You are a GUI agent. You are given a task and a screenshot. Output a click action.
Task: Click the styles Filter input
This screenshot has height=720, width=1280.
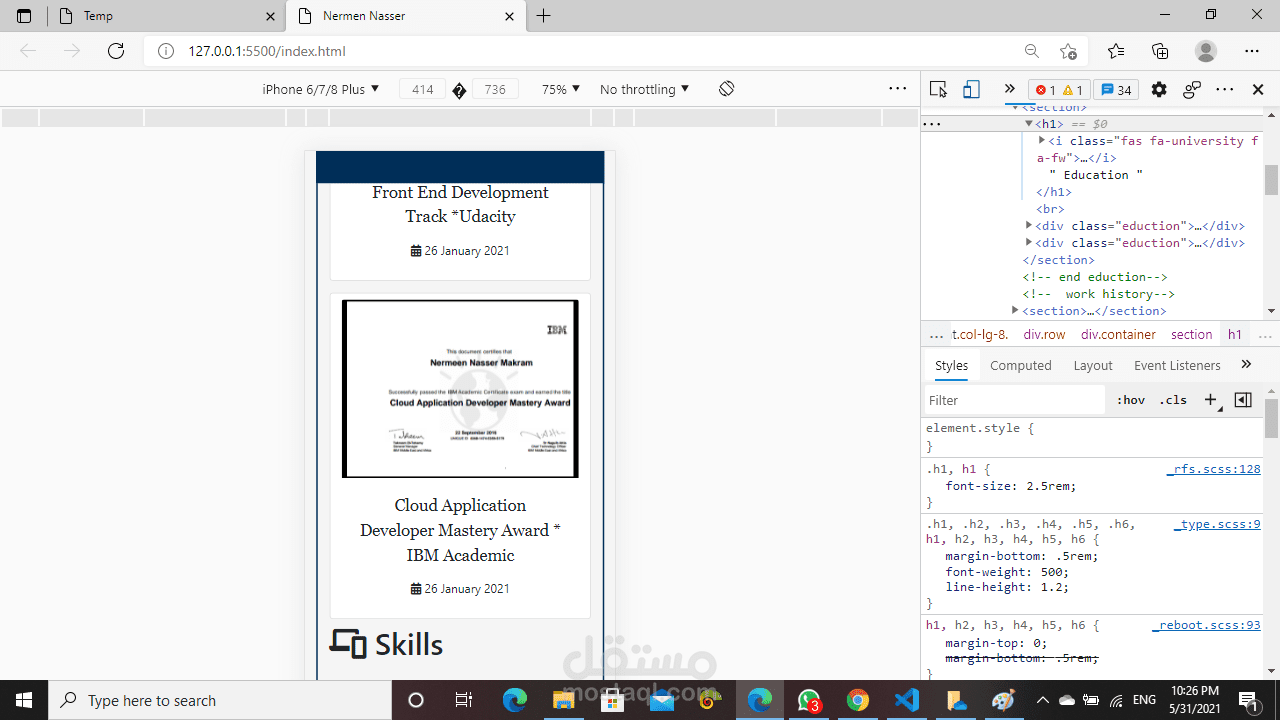tap(1015, 400)
